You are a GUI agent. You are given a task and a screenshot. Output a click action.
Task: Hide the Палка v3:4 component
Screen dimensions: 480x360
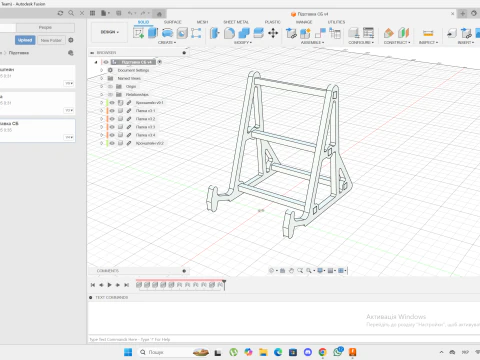(112, 135)
